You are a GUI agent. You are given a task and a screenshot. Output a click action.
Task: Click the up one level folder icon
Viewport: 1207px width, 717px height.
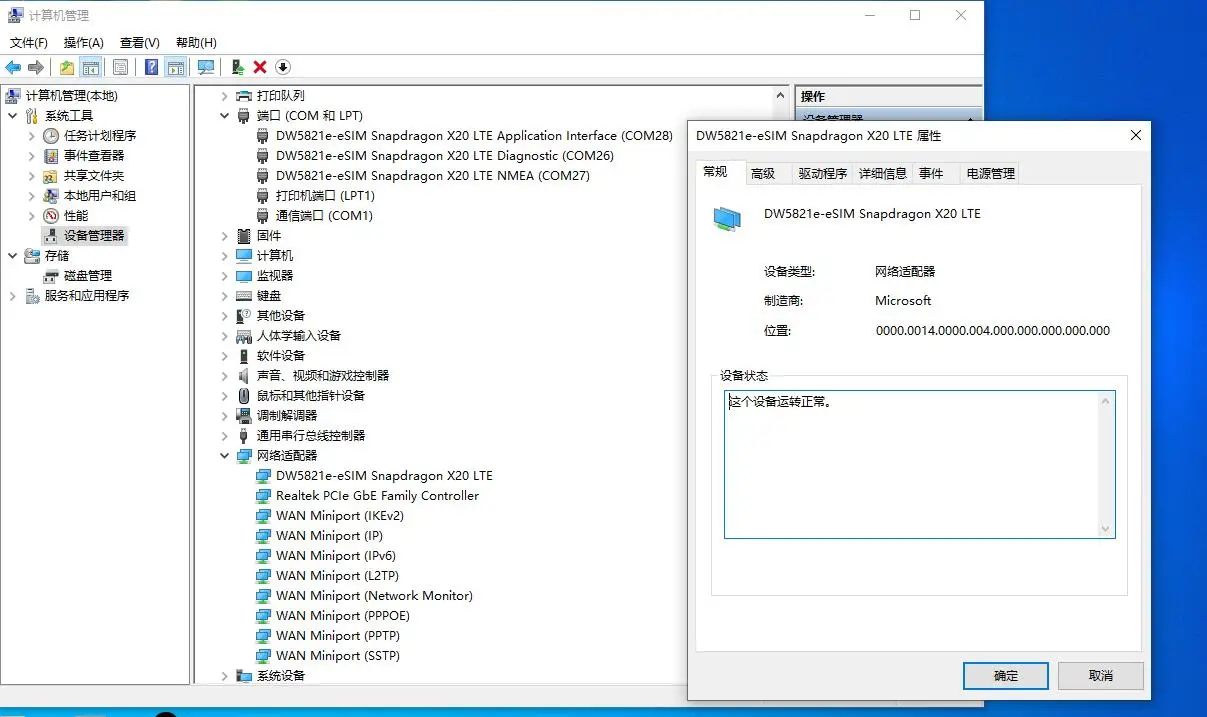[66, 67]
